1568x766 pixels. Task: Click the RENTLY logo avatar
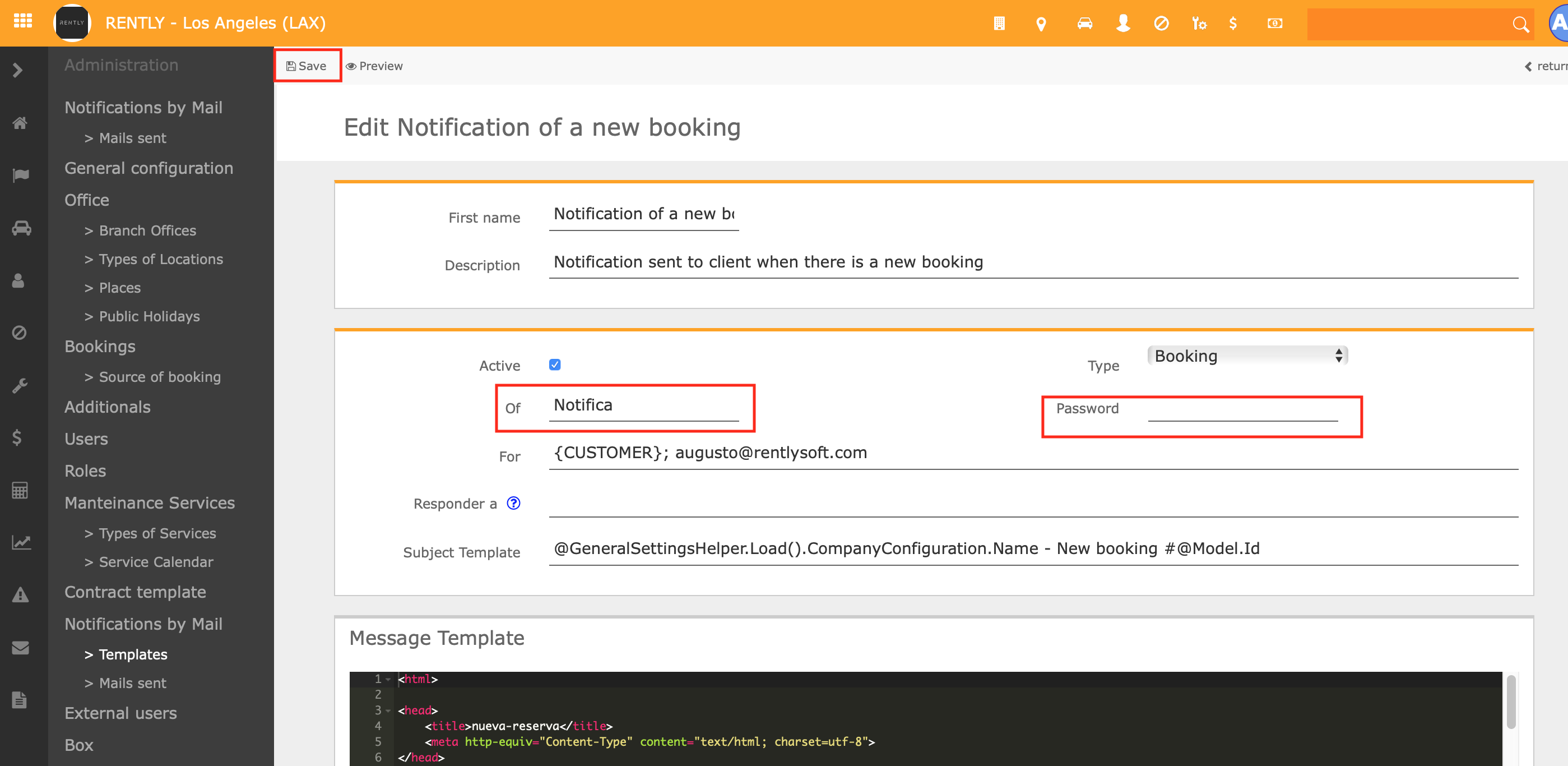tap(72, 22)
